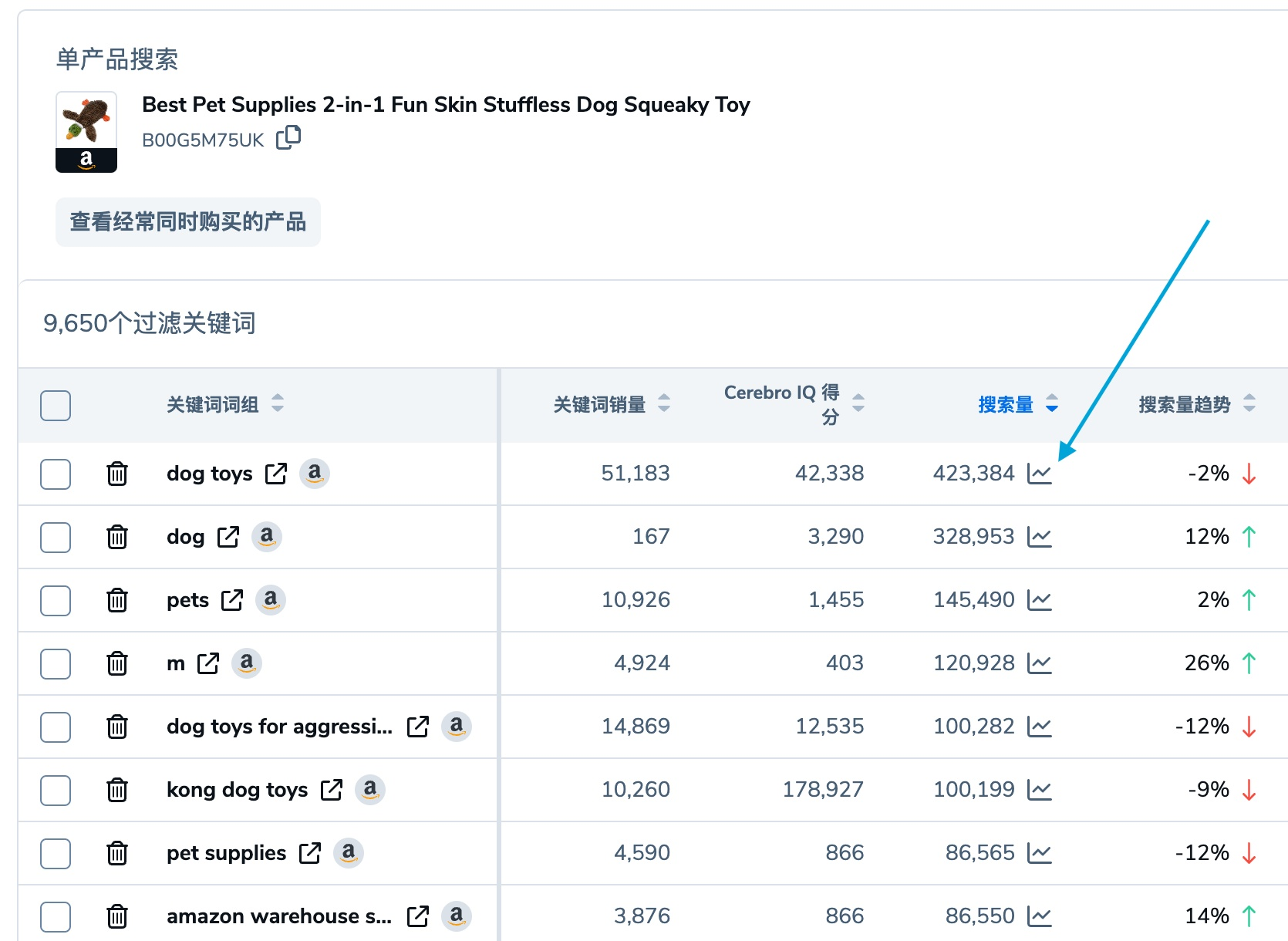The image size is (1288, 941).
Task: Sort by 关键词销量 using its sort arrows
Action: coord(663,404)
